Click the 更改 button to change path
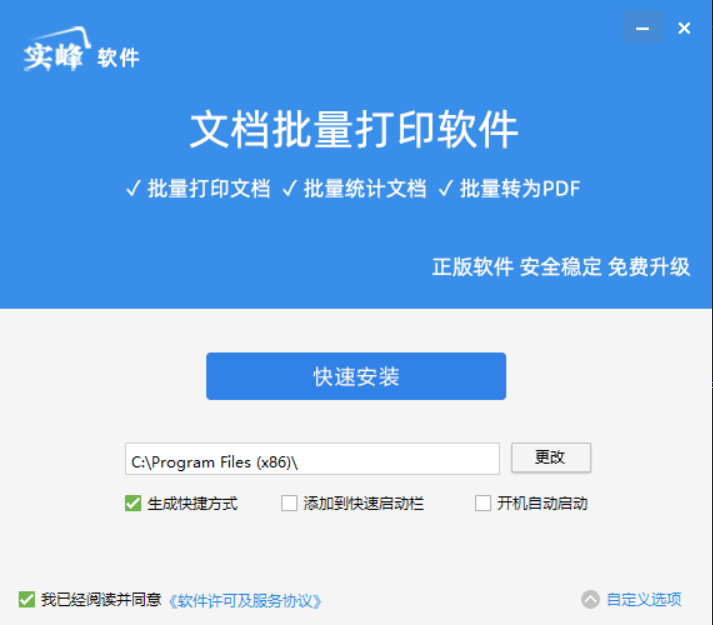 [551, 458]
